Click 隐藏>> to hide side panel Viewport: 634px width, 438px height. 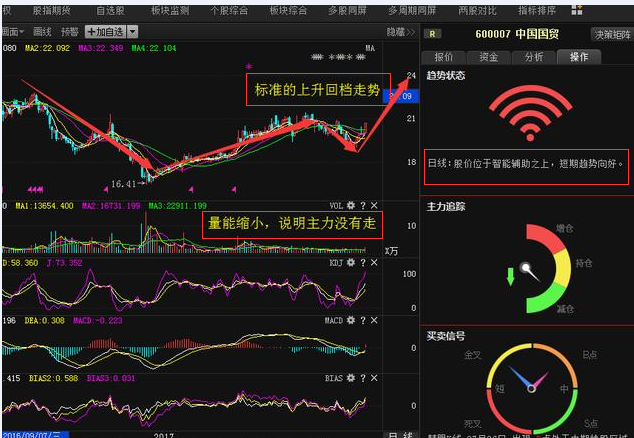[x=401, y=32]
